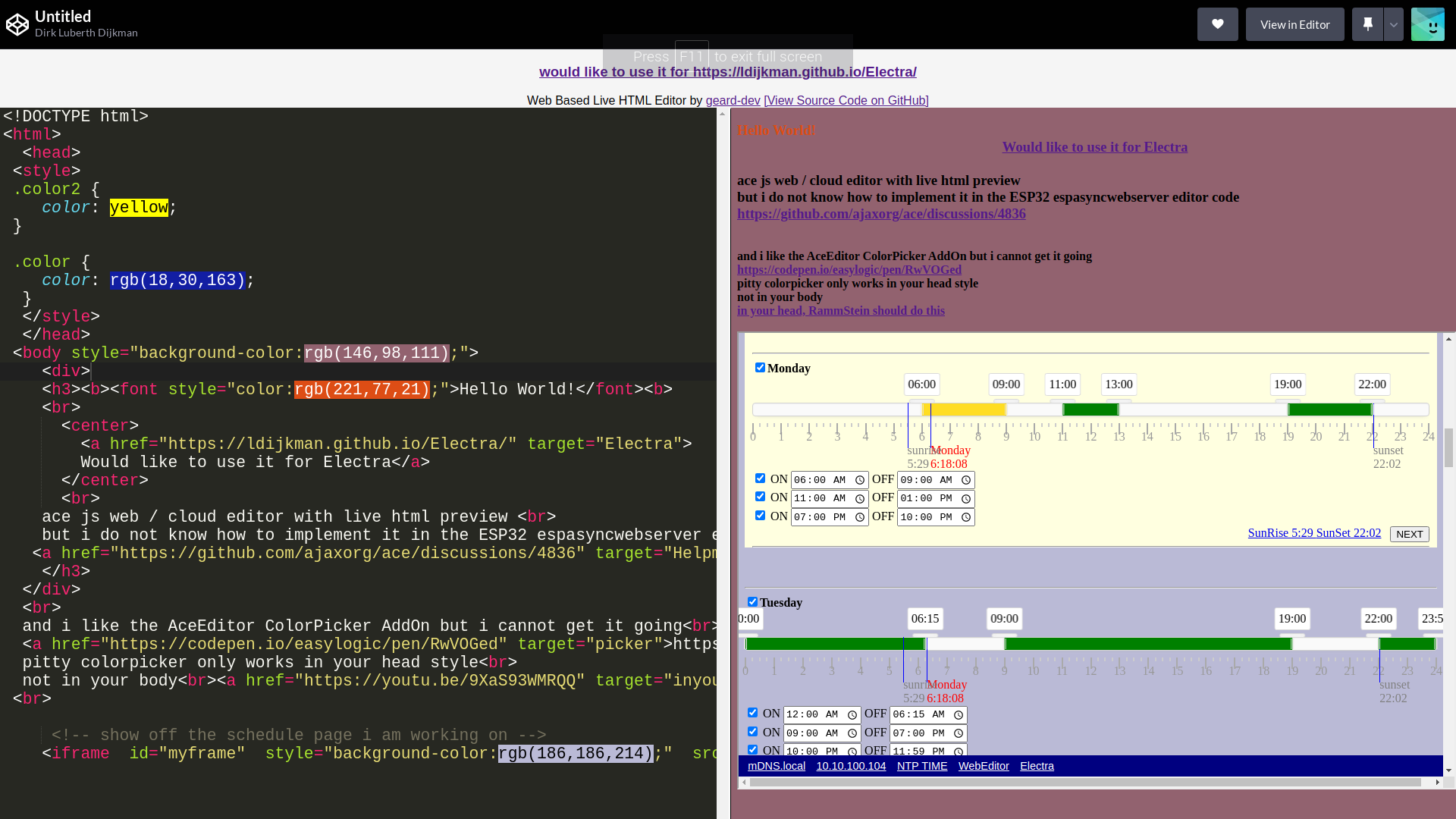Click clock icon in 07:00 PM ON field

coord(859,517)
